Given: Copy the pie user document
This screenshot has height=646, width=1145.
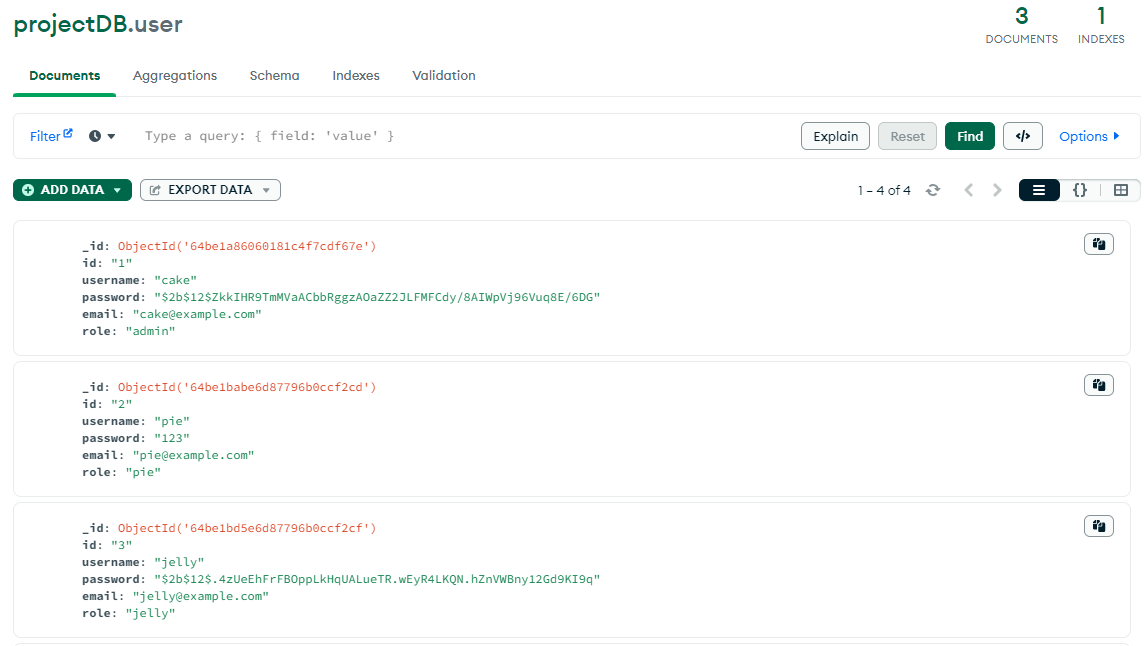Looking at the screenshot, I should 1098,385.
